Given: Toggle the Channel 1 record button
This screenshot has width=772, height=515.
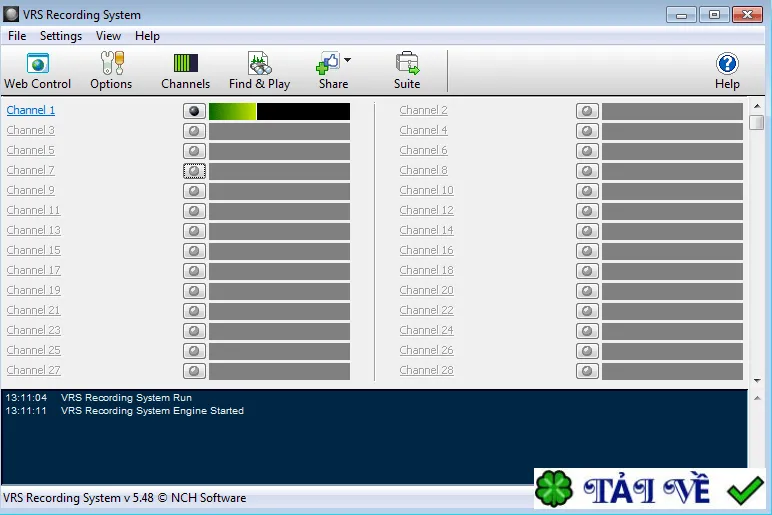Looking at the screenshot, I should 194,111.
